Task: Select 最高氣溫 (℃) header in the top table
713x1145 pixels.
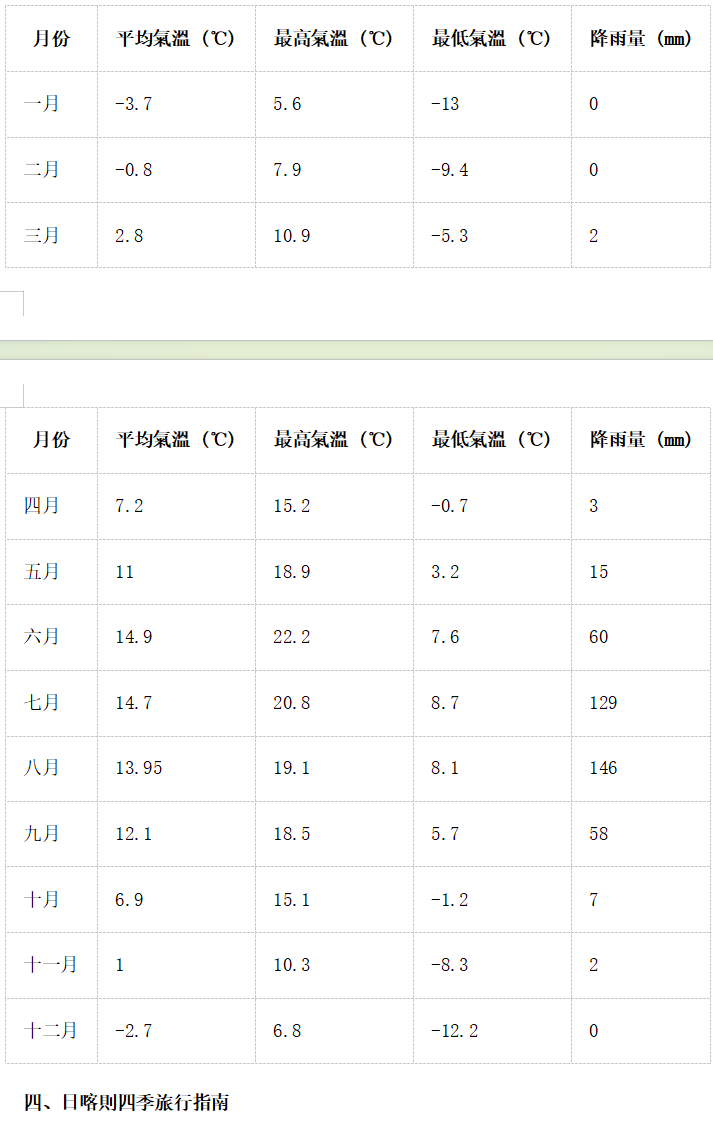Action: [333, 39]
